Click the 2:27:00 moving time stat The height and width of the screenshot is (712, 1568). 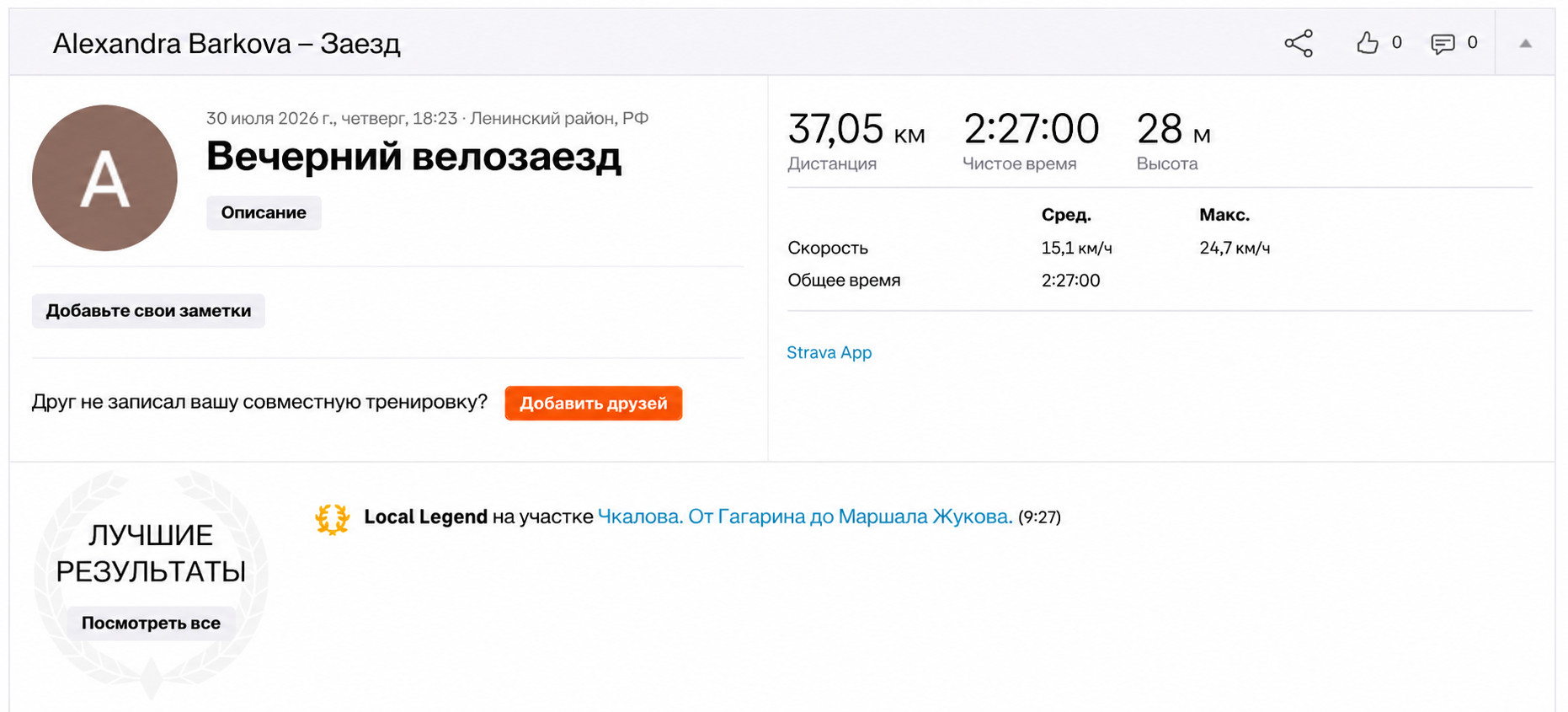(x=1031, y=141)
